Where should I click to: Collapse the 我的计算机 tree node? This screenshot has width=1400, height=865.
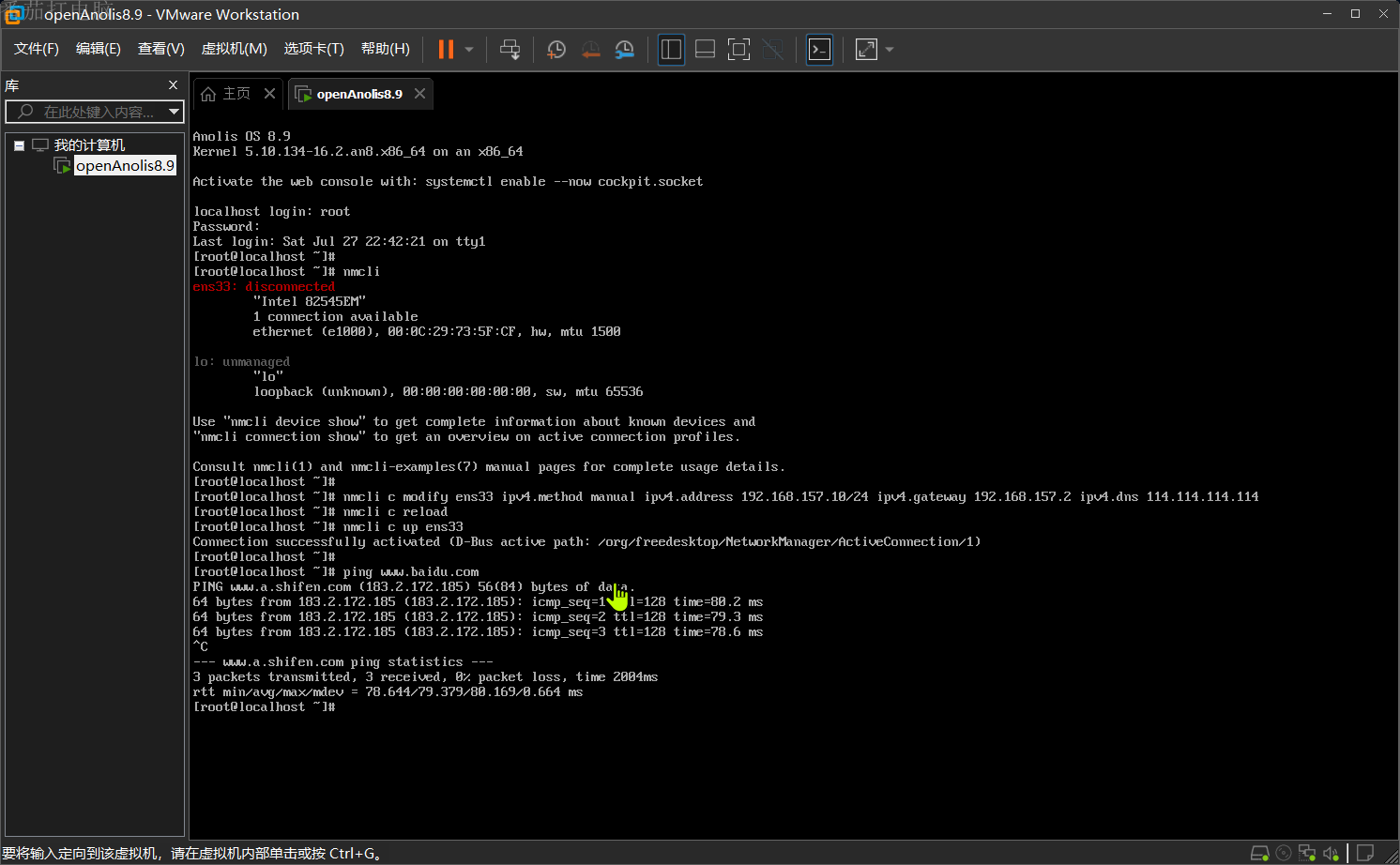[19, 145]
